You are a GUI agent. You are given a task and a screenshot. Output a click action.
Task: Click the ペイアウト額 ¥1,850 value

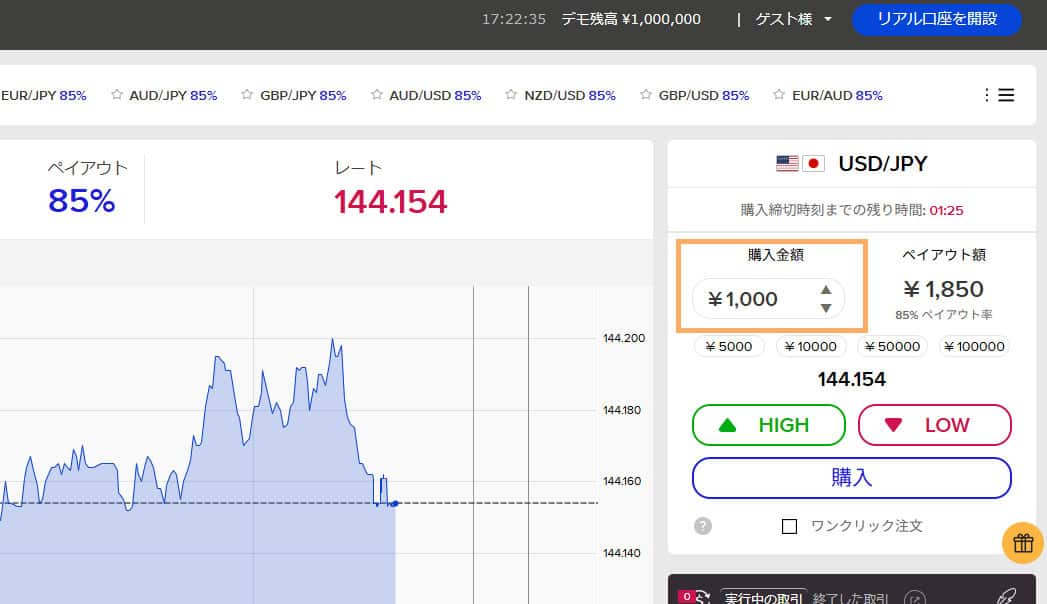click(x=944, y=289)
